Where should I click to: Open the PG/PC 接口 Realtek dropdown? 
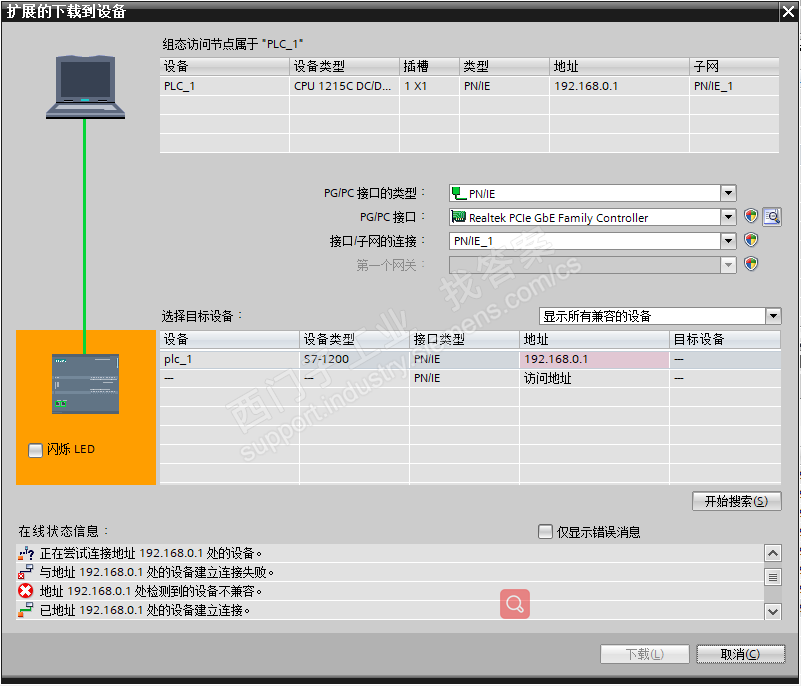[x=728, y=217]
